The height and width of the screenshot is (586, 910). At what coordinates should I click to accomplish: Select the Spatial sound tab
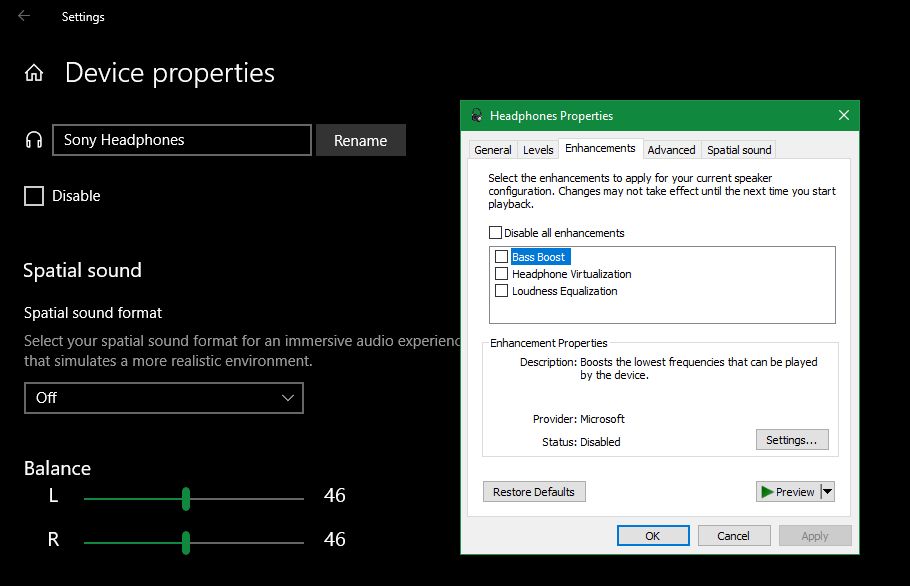tap(738, 148)
